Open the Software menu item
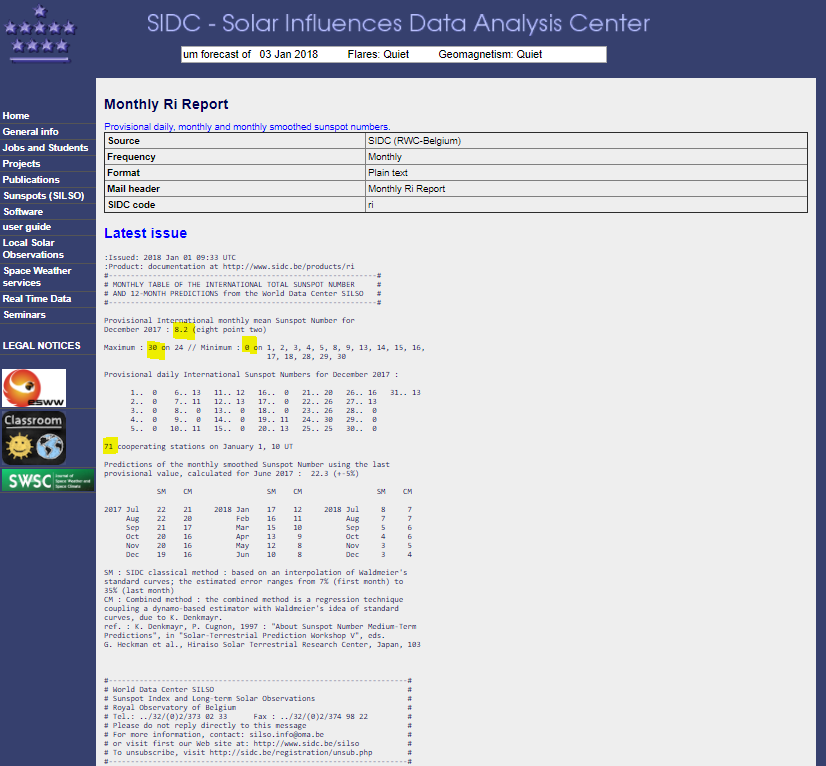The image size is (826, 766). click(23, 212)
